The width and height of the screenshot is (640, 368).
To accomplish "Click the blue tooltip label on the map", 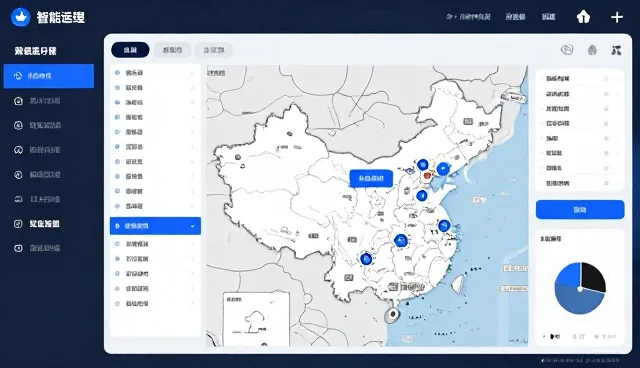I will 371,178.
